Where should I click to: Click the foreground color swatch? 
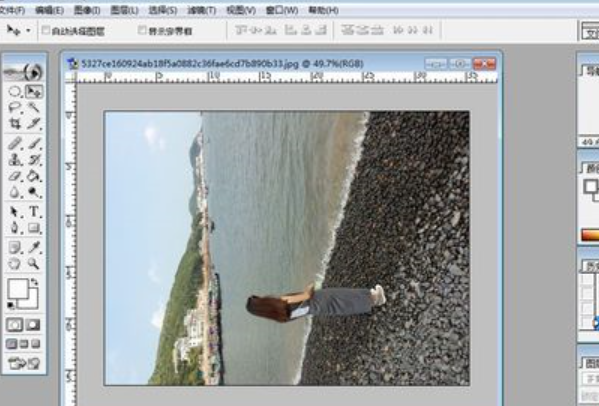(x=18, y=289)
